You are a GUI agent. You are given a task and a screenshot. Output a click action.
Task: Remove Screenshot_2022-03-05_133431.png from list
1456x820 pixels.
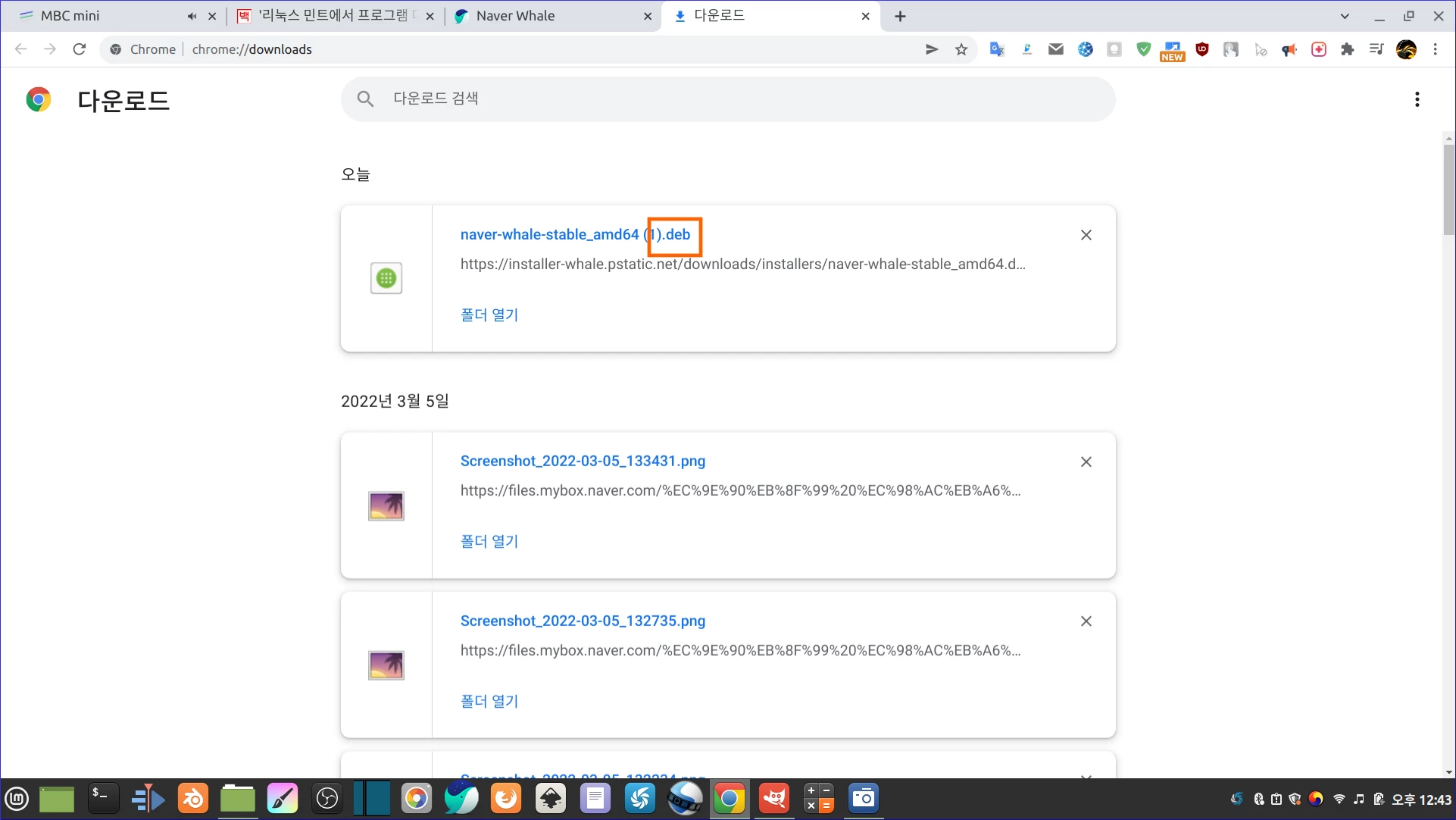coord(1086,462)
